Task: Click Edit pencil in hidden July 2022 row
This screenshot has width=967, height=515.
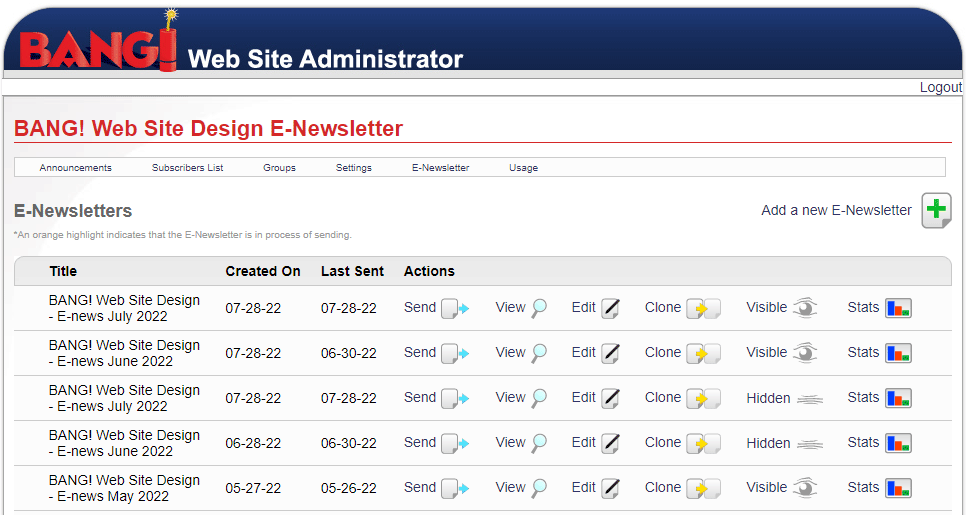Action: click(x=611, y=398)
